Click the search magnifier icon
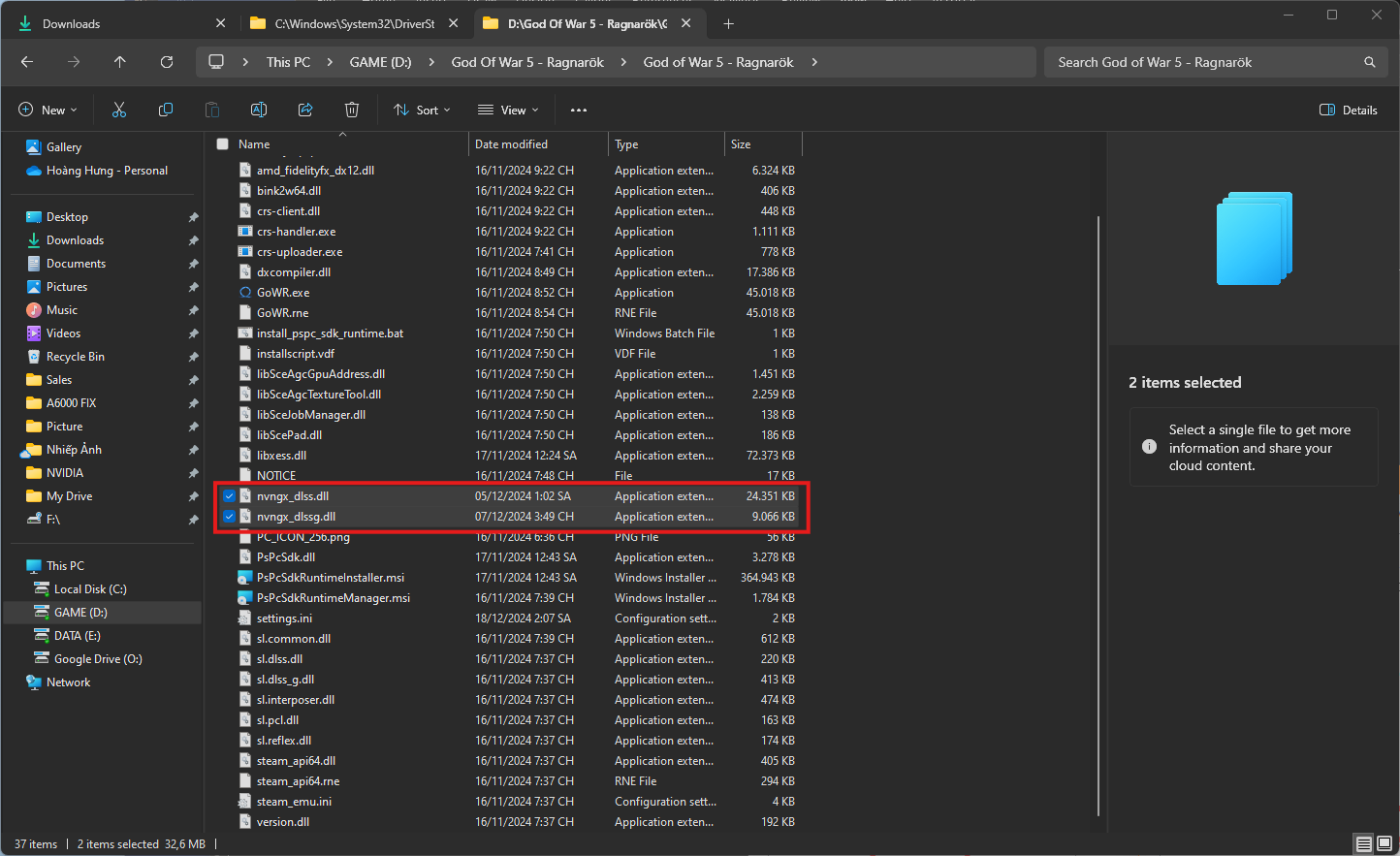 (x=1370, y=62)
